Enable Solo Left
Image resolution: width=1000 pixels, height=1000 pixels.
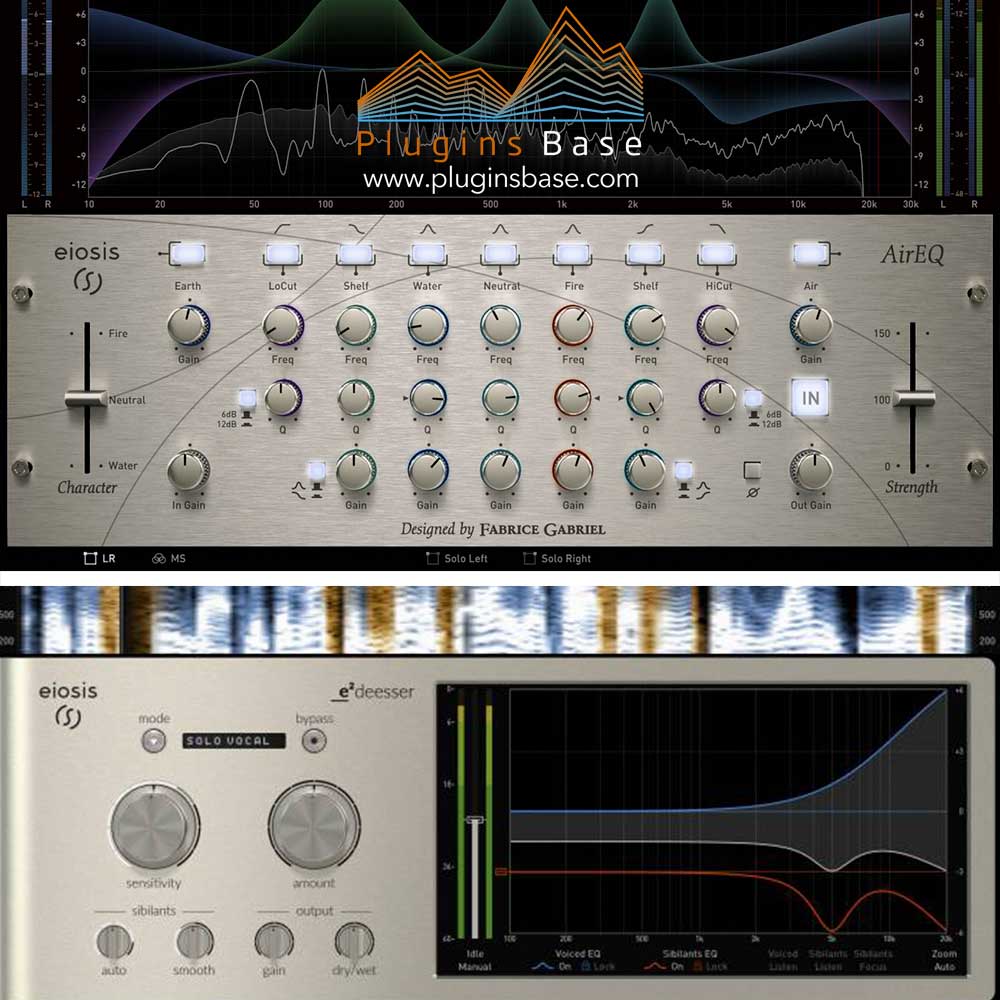coord(457,559)
